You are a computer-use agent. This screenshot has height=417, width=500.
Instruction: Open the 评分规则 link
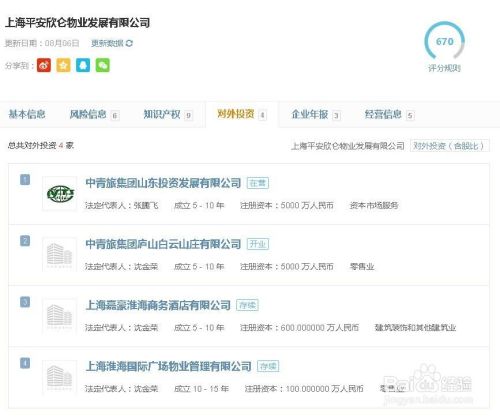pyautogui.click(x=444, y=68)
